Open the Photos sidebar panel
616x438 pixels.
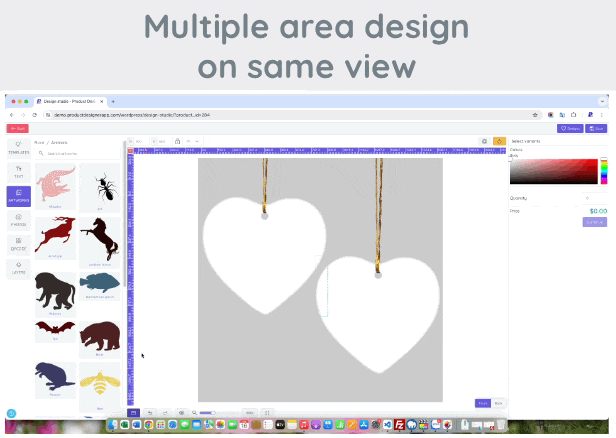19,220
